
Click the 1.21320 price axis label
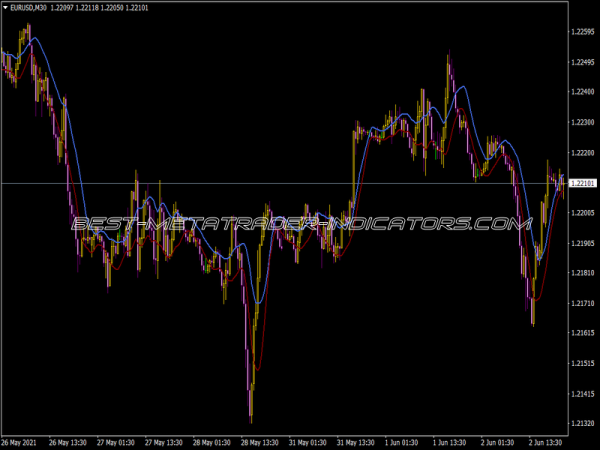(x=581, y=424)
